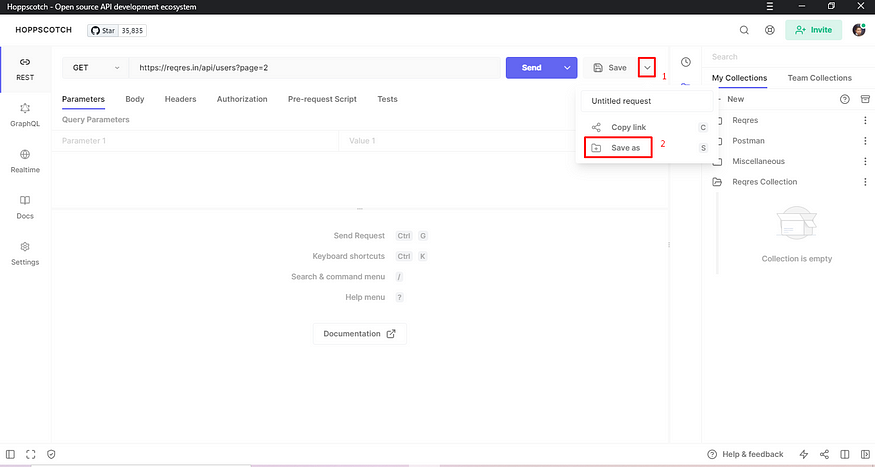This screenshot has width=875, height=467.
Task: Switch to Team Collections tab
Action: [820, 78]
